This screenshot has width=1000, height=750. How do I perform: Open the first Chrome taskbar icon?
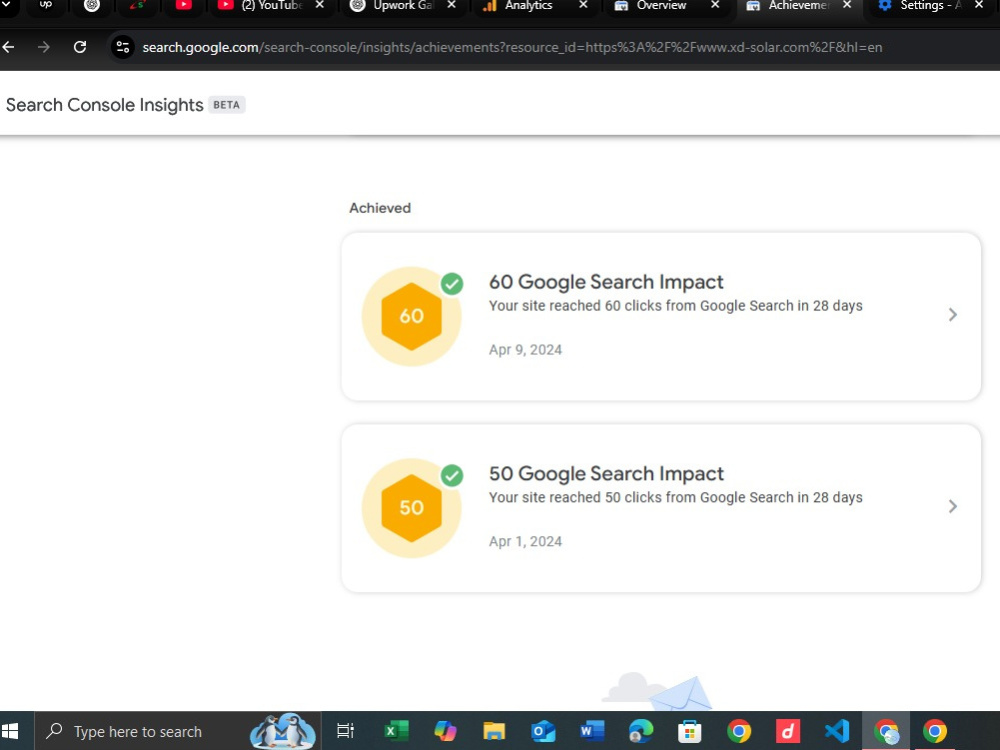739,731
